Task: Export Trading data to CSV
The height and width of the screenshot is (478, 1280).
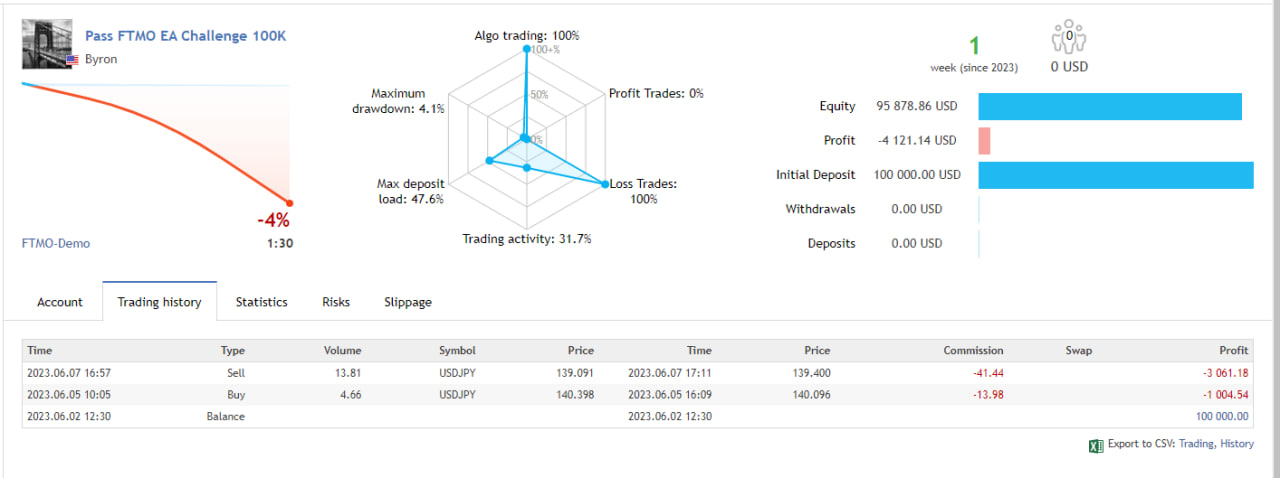Action: click(1195, 444)
